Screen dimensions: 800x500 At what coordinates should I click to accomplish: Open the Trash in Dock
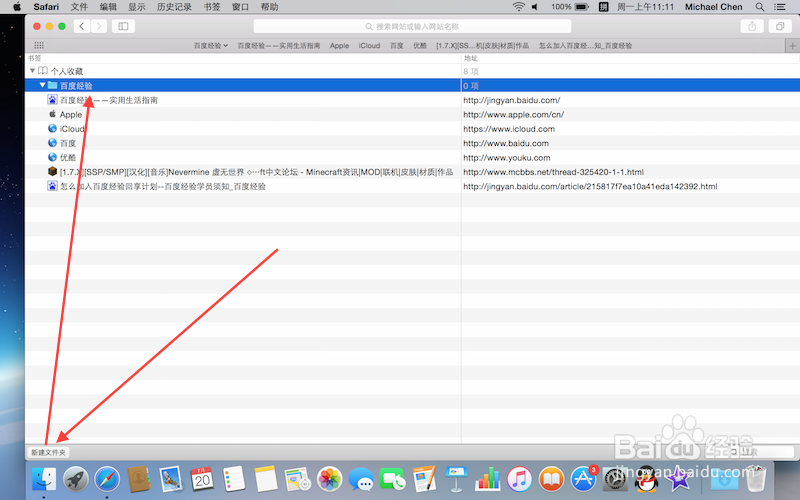756,480
